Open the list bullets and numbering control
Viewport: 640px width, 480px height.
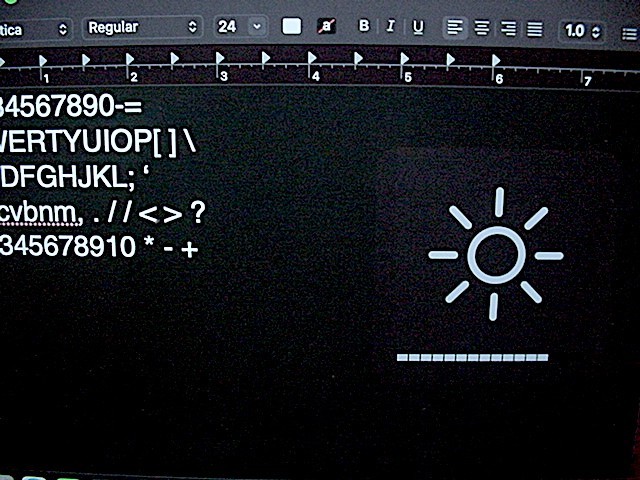(629, 33)
